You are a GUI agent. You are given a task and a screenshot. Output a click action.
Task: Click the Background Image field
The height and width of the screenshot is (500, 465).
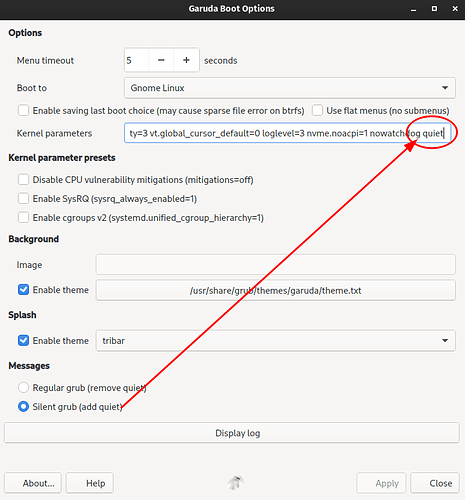[x=276, y=265]
